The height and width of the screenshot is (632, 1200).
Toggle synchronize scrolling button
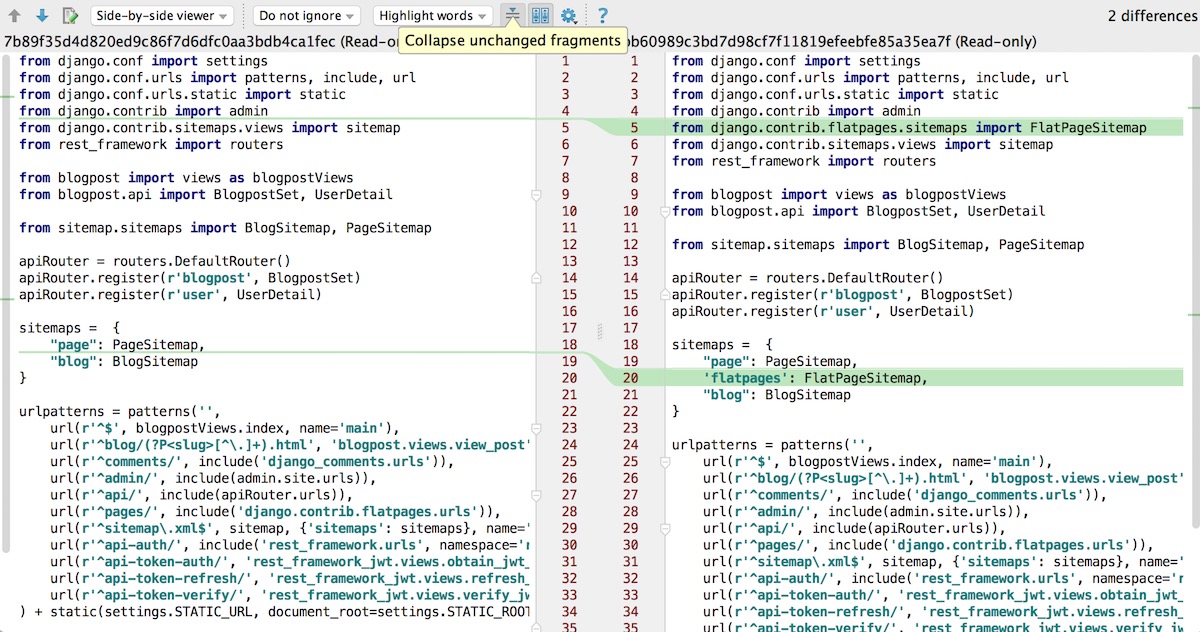(x=540, y=15)
